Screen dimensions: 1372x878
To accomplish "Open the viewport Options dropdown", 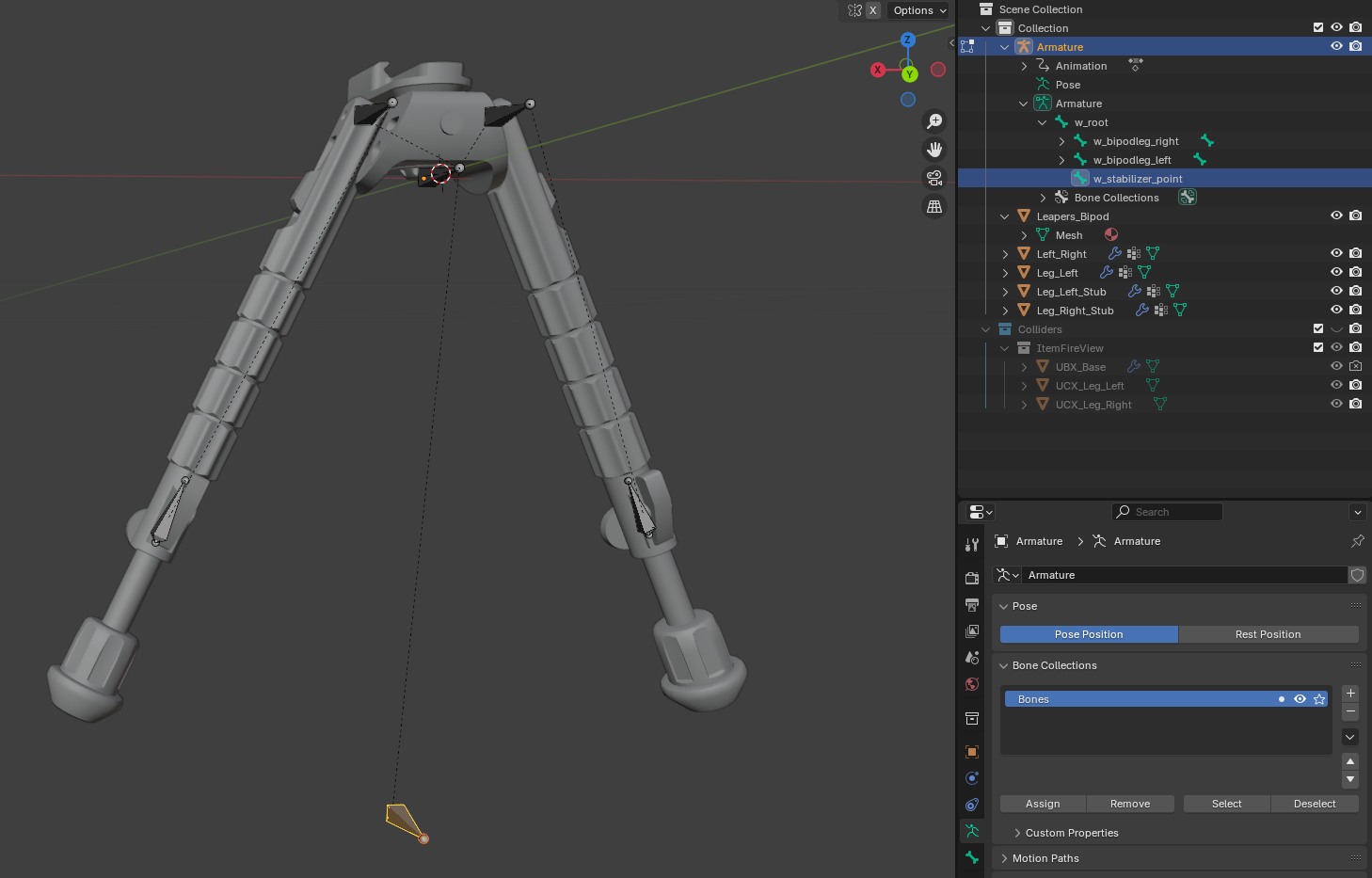I will 919,10.
